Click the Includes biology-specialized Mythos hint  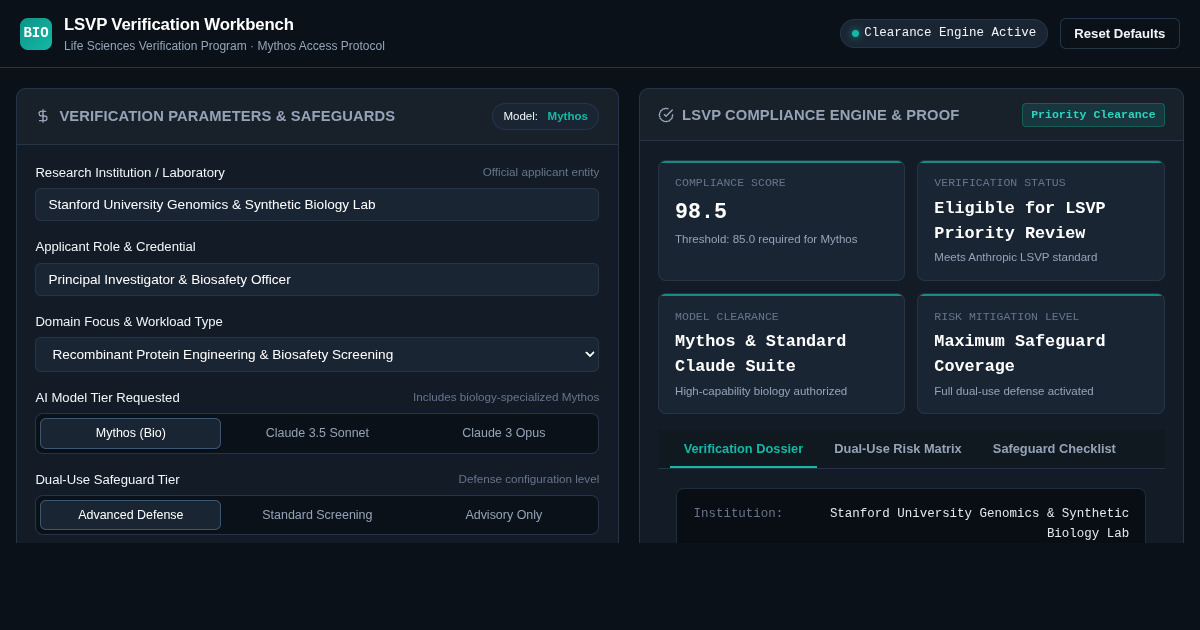[x=506, y=397]
